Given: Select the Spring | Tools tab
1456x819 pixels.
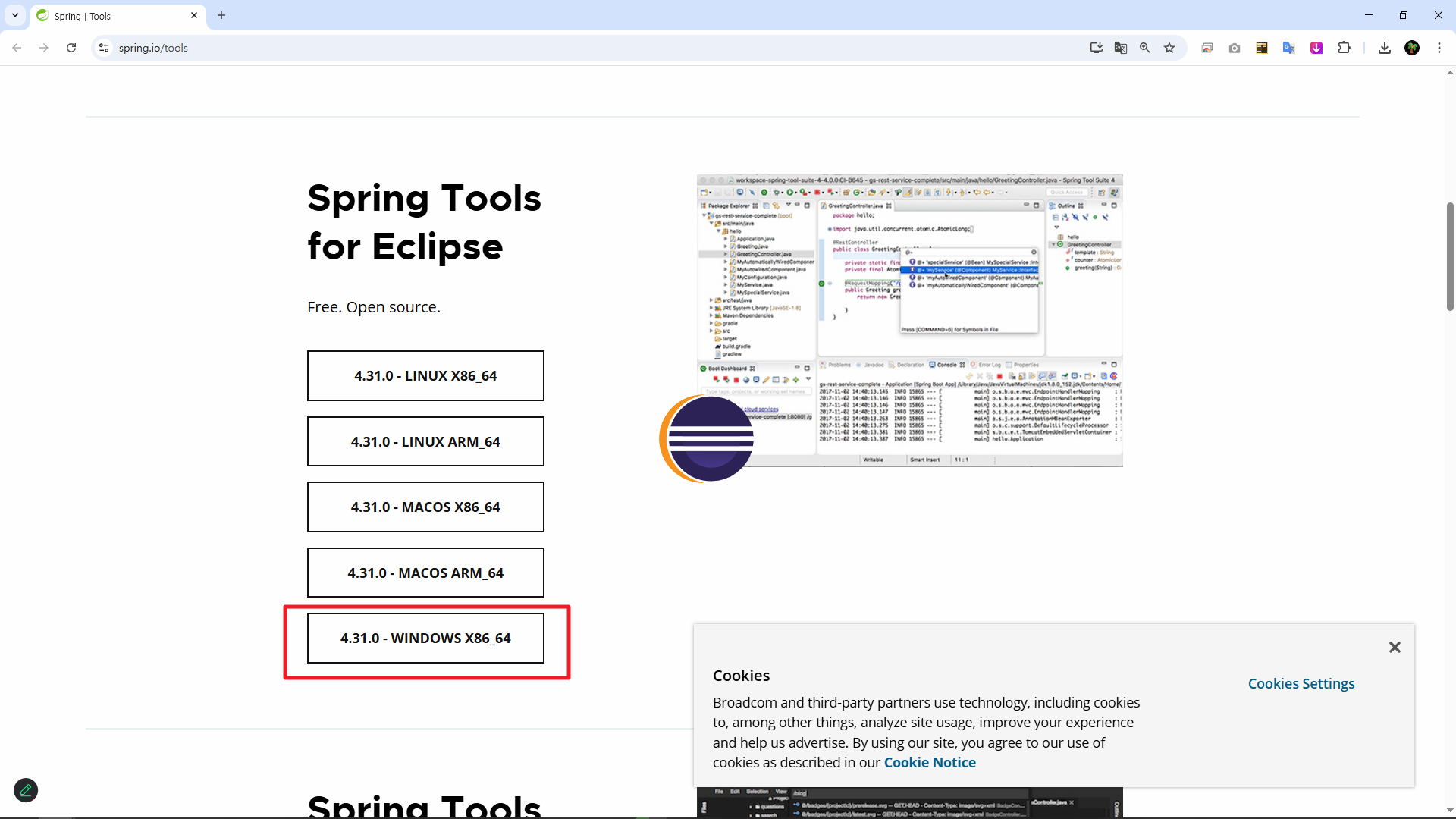Looking at the screenshot, I should (118, 15).
